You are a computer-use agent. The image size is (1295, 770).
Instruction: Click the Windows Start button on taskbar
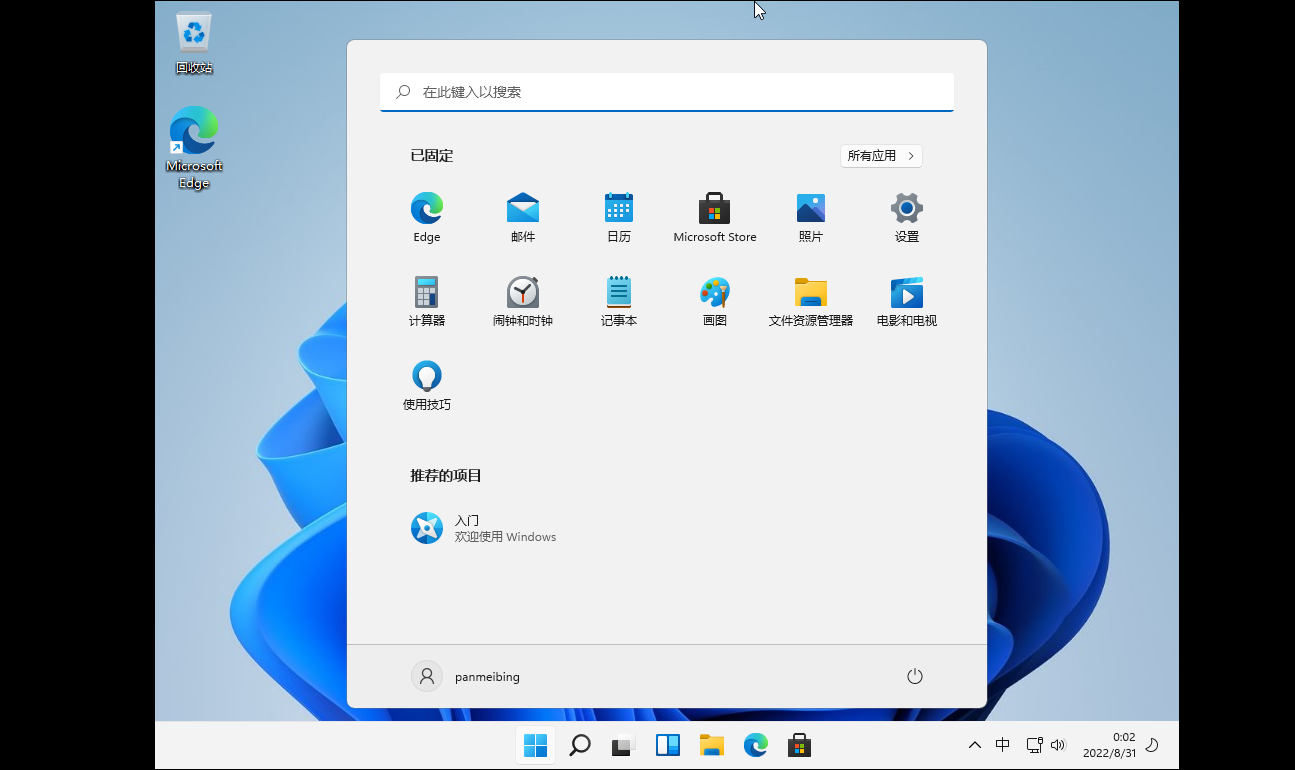[535, 745]
